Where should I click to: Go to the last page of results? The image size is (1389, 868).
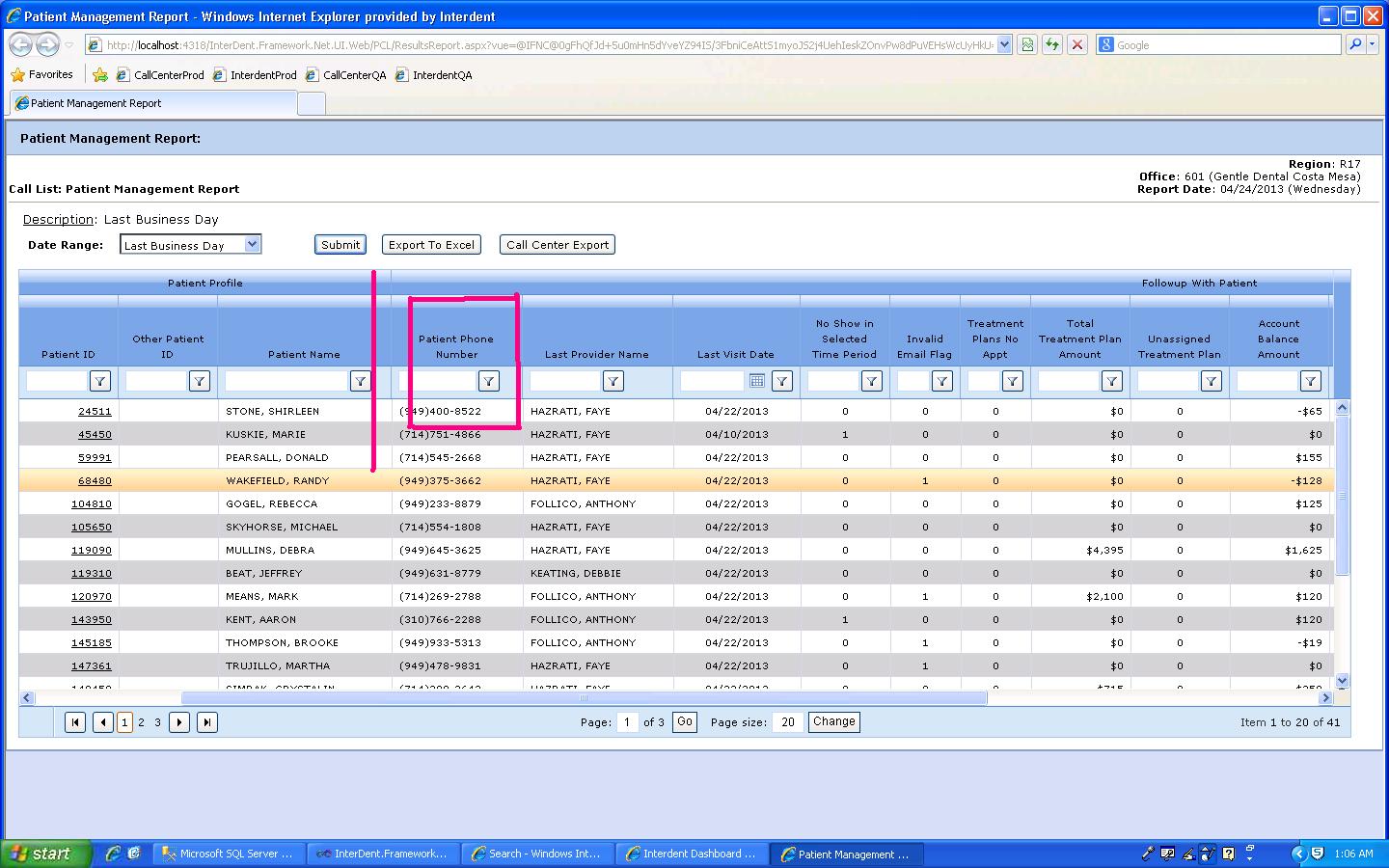coord(207,722)
